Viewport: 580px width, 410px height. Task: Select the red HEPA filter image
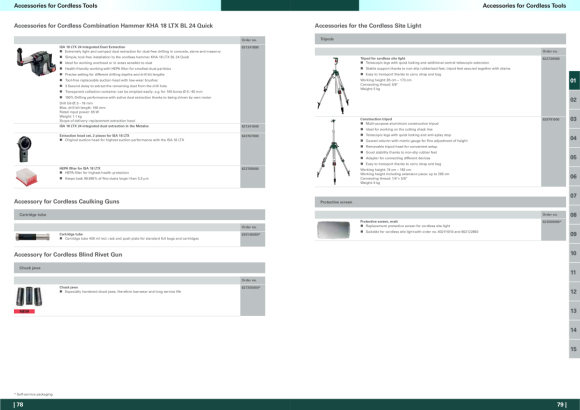coord(27,177)
